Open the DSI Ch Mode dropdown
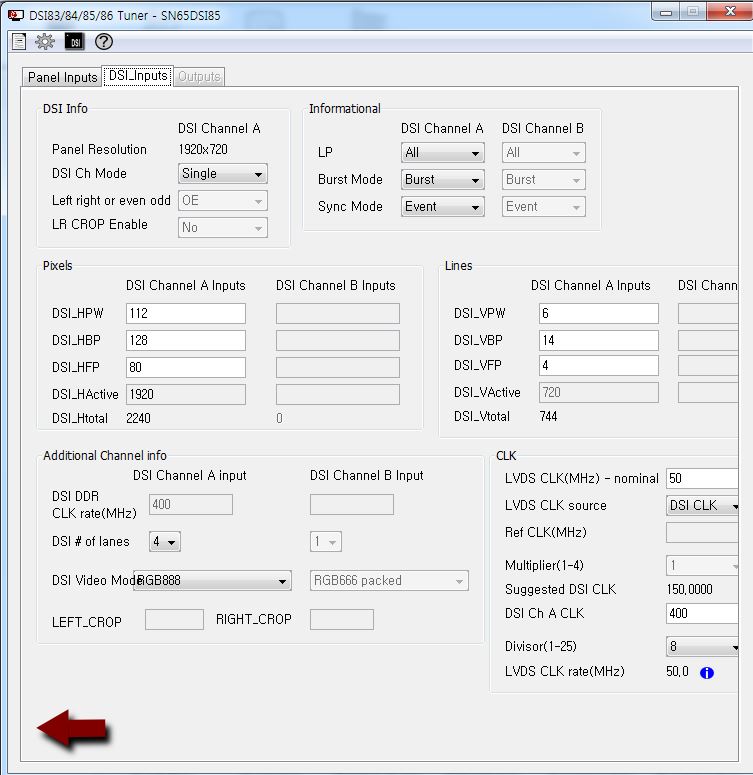The width and height of the screenshot is (753, 775). click(x=222, y=173)
